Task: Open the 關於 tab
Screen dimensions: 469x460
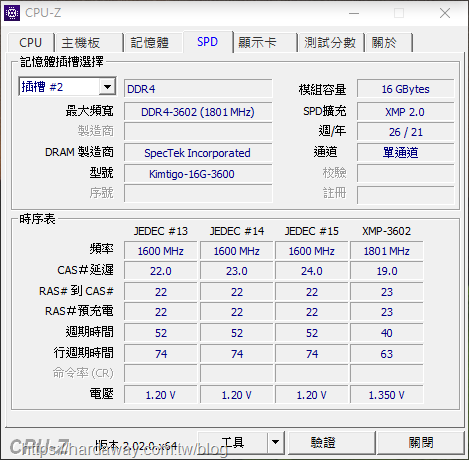Action: point(389,43)
